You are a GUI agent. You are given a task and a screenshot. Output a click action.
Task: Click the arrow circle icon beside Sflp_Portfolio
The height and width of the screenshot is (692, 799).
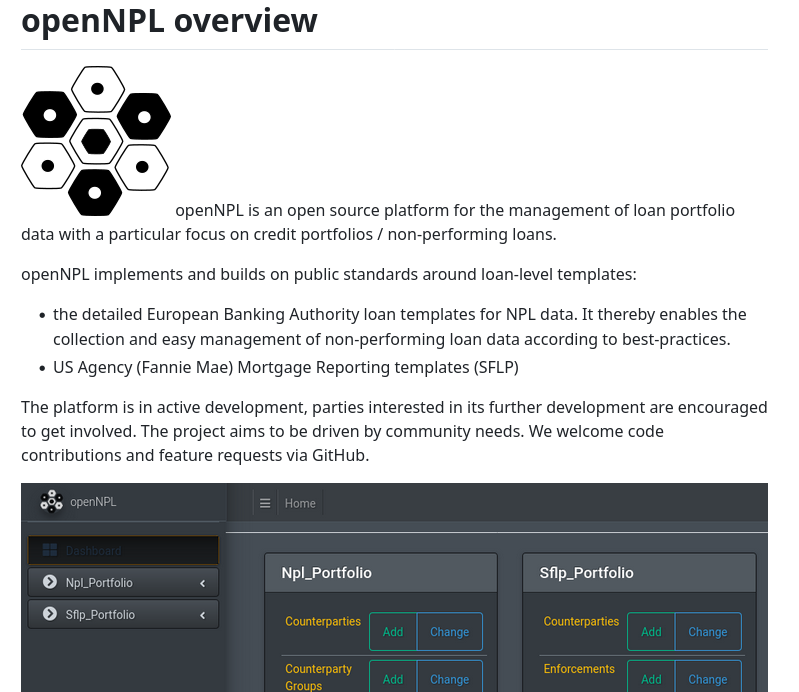point(50,614)
